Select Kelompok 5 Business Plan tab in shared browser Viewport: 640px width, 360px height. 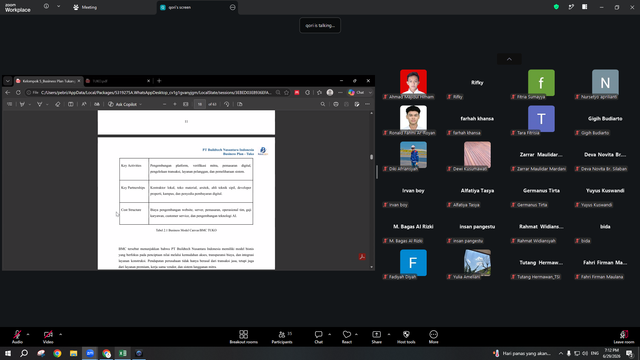[x=48, y=81]
